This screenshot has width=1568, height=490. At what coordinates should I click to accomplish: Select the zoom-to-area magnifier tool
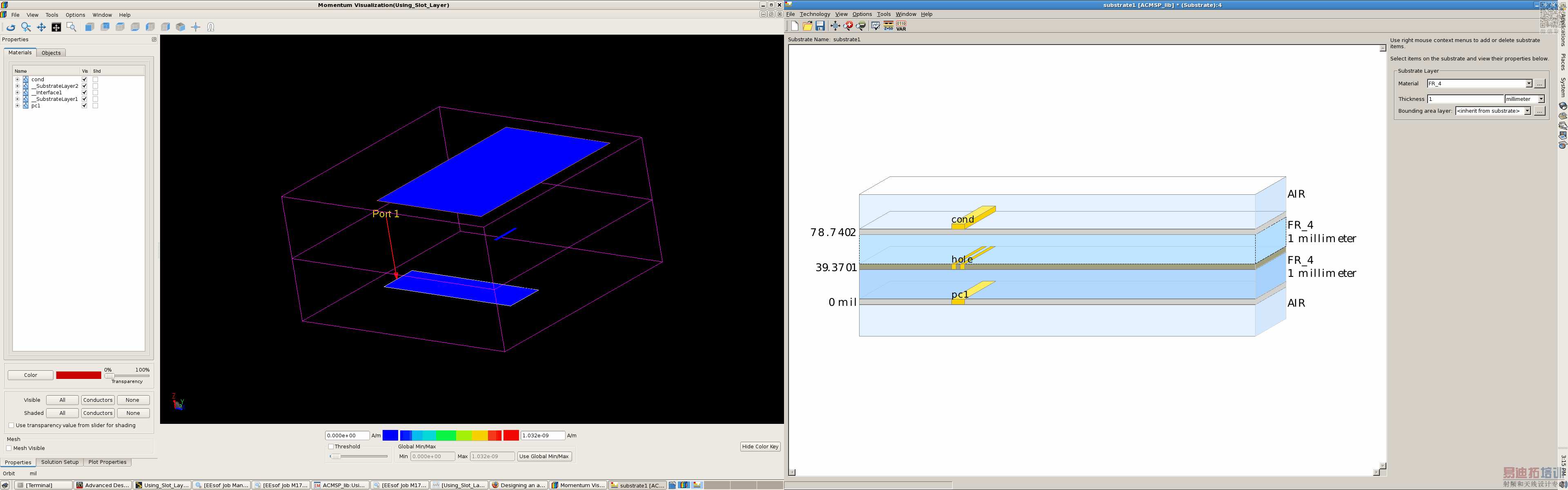tap(71, 27)
